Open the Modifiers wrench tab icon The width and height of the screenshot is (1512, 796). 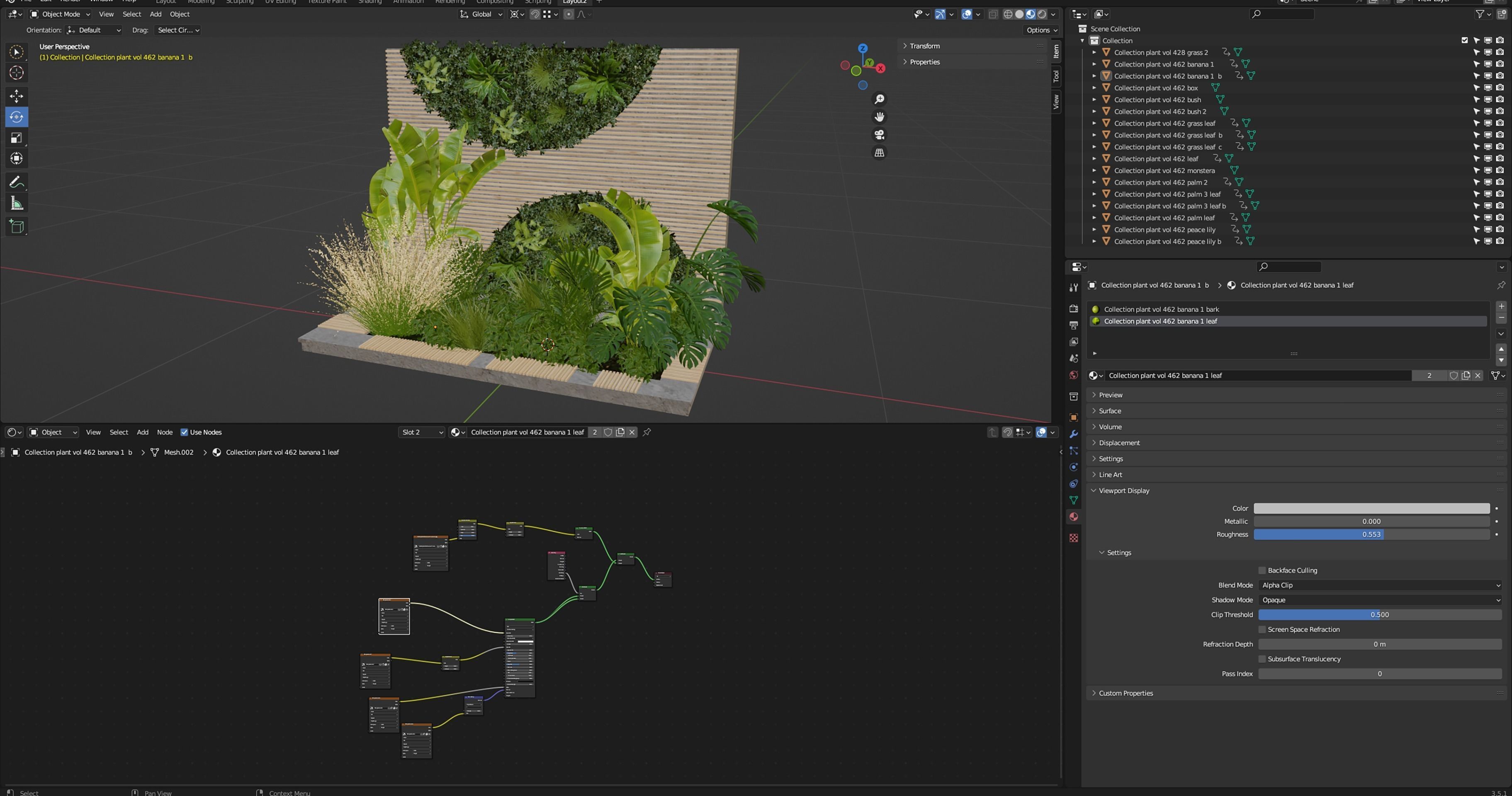[1074, 434]
